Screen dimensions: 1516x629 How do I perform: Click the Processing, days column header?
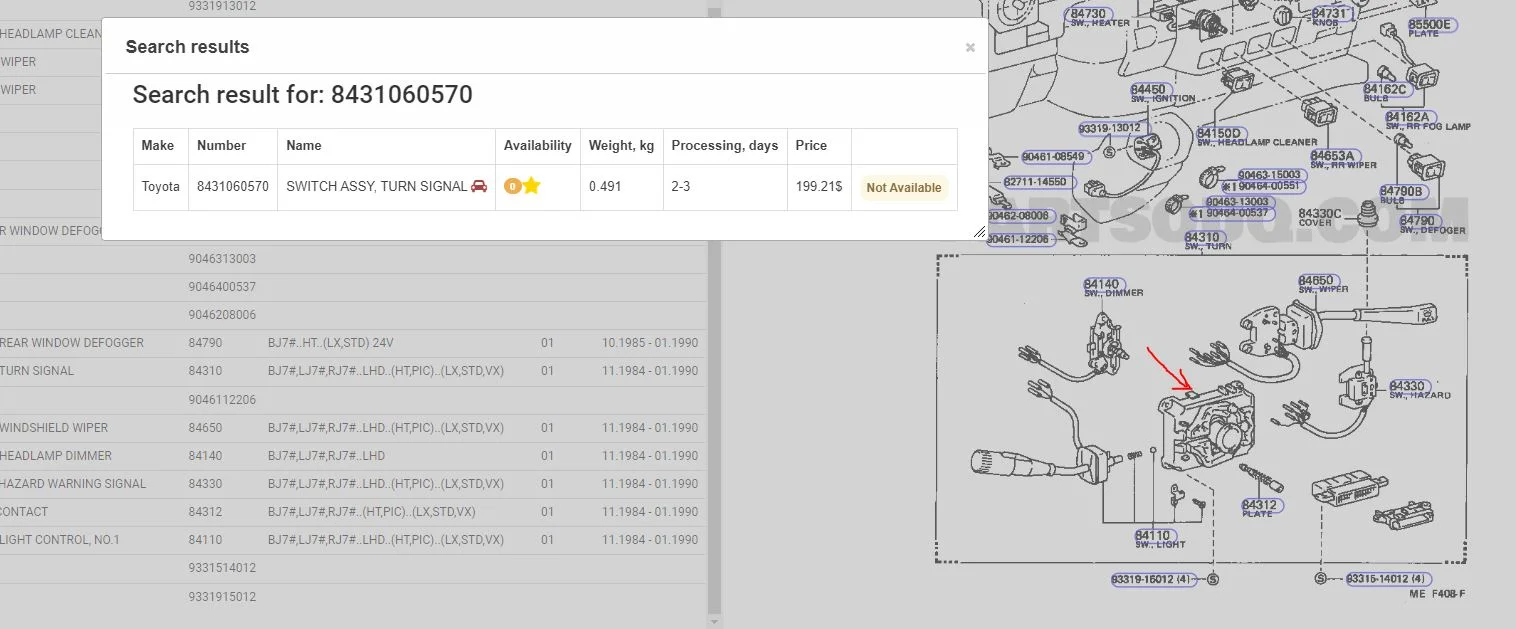tap(724, 146)
